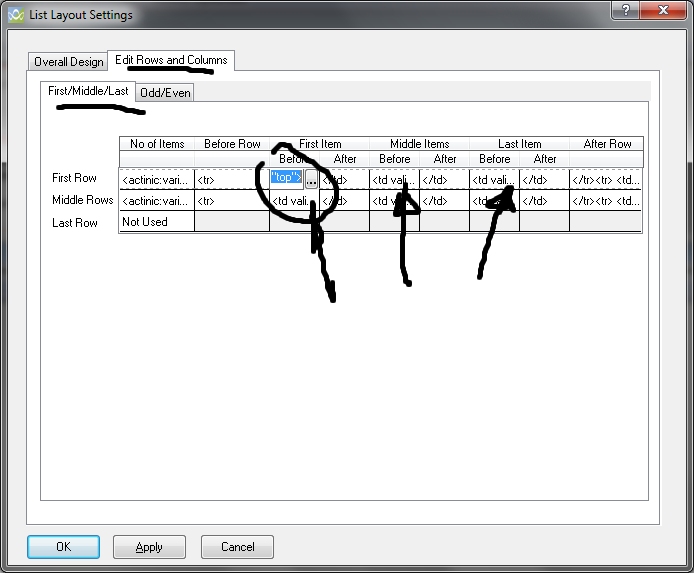This screenshot has width=694, height=573.
Task: Select First Row, No of Items cell
Action: click(156, 179)
